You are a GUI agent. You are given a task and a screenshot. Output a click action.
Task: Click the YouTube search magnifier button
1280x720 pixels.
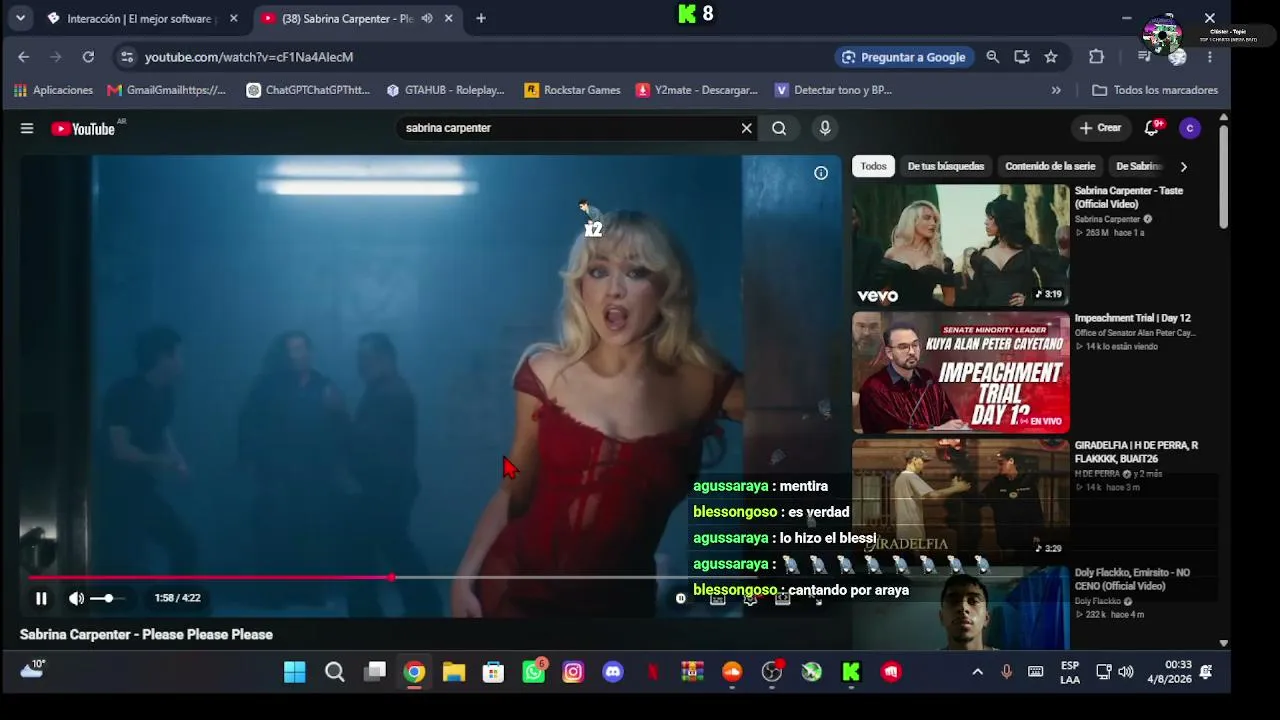[x=779, y=128]
